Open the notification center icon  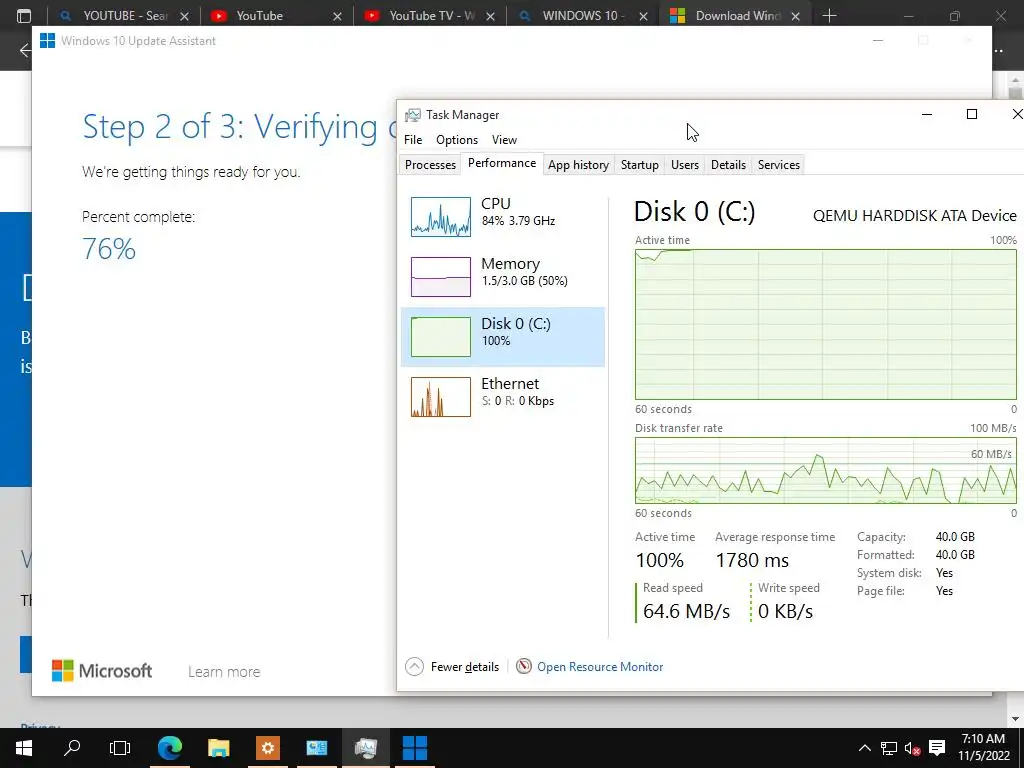pos(937,748)
